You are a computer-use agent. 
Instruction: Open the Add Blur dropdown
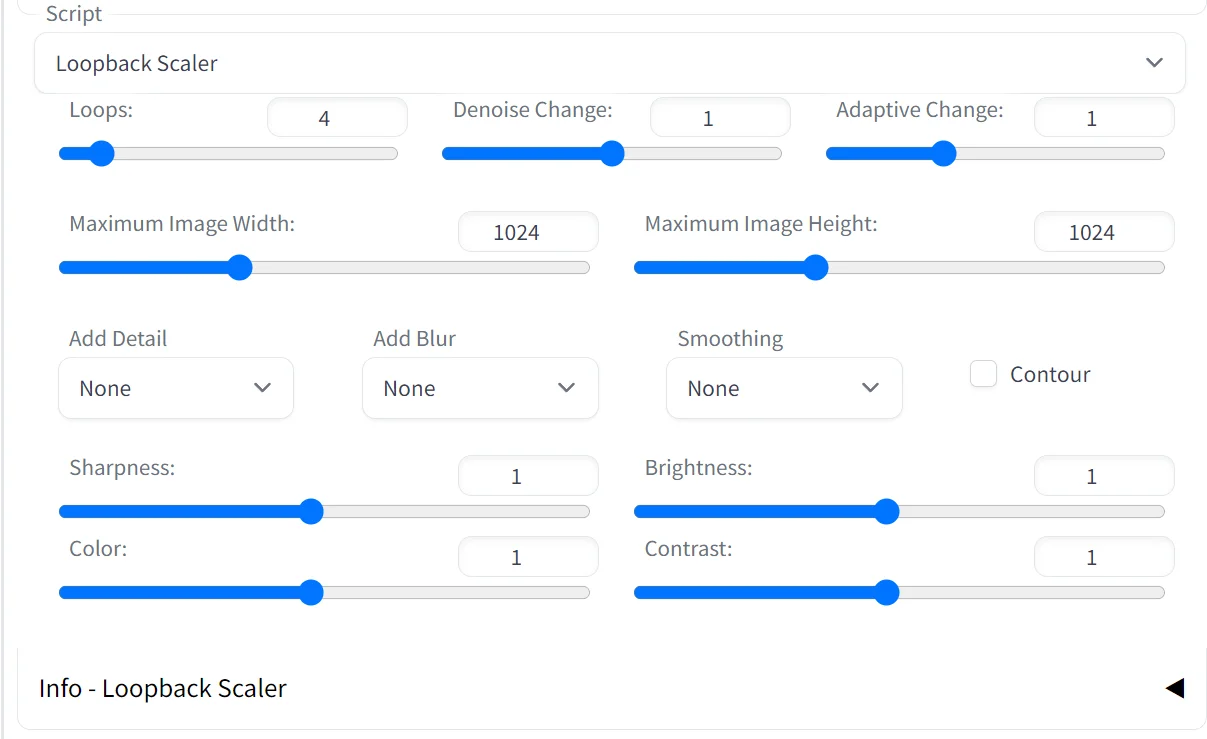480,388
